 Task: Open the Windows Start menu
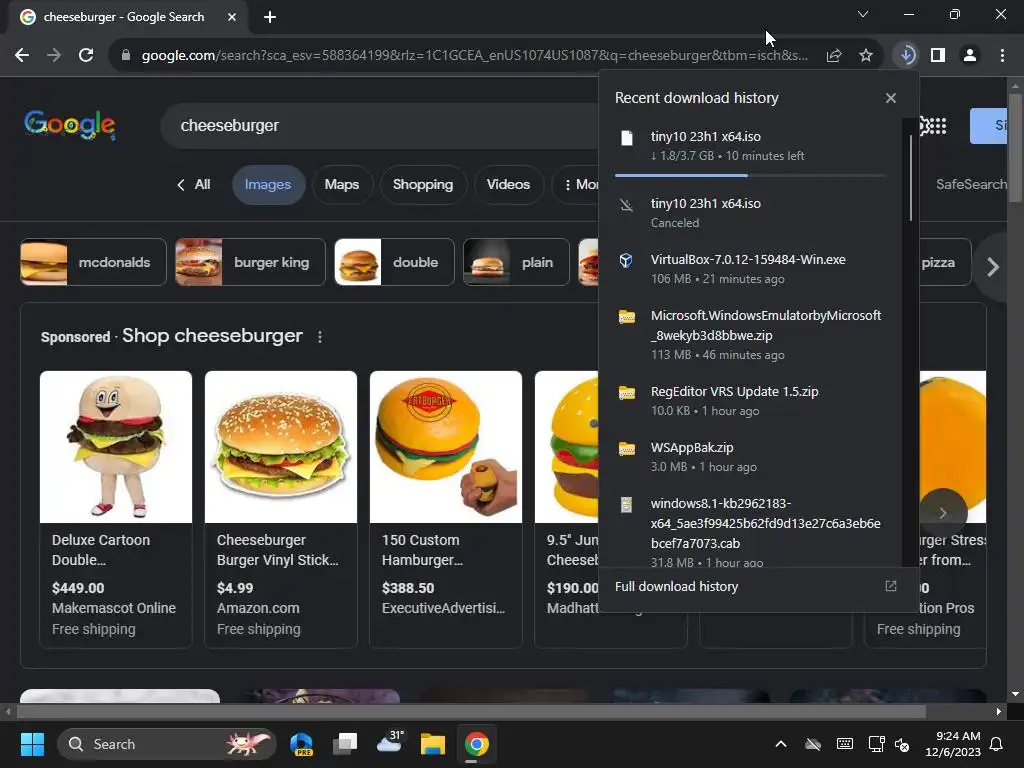pyautogui.click(x=32, y=744)
